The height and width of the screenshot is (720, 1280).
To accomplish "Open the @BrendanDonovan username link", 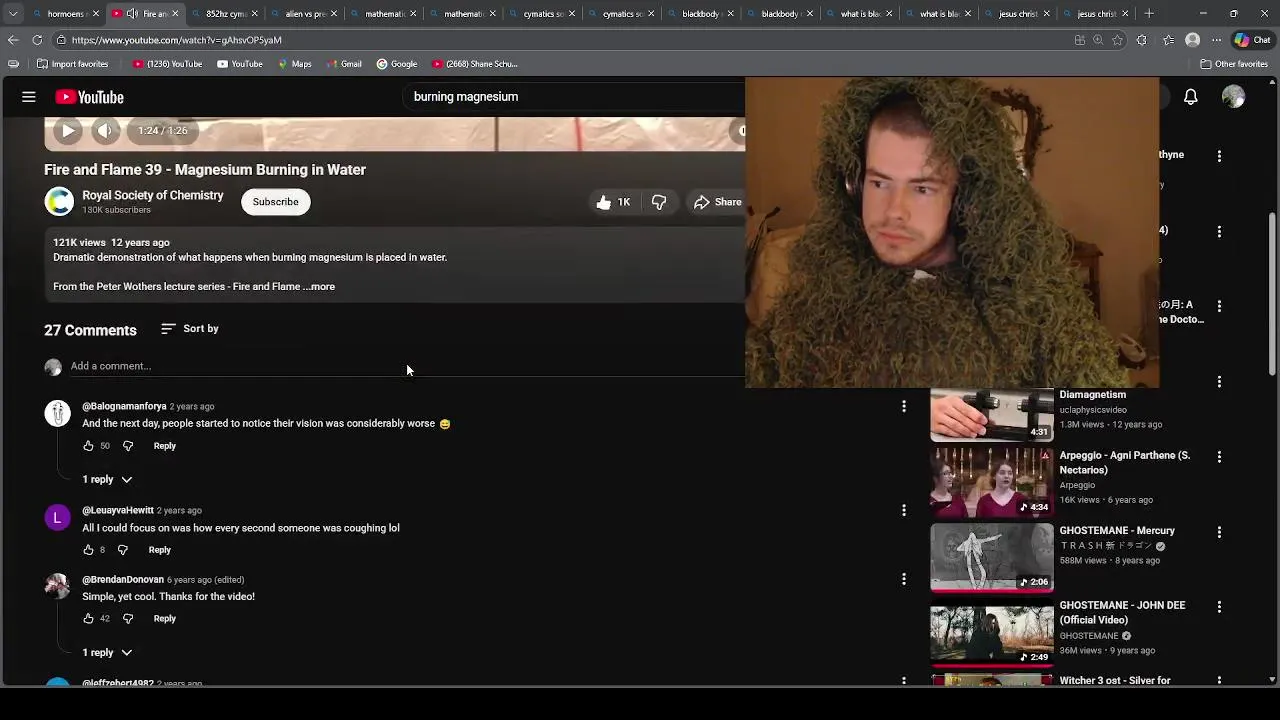I will click(x=123, y=579).
